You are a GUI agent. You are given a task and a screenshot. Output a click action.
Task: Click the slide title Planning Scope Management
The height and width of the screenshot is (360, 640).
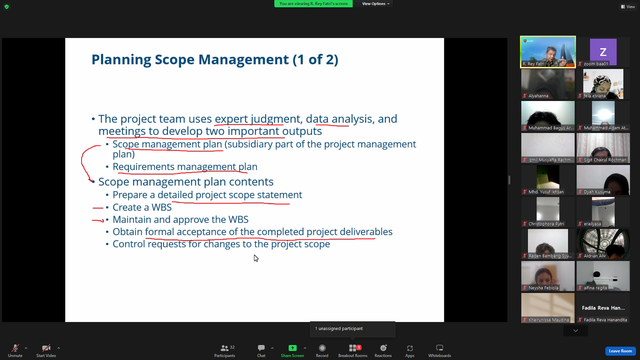[x=215, y=60]
